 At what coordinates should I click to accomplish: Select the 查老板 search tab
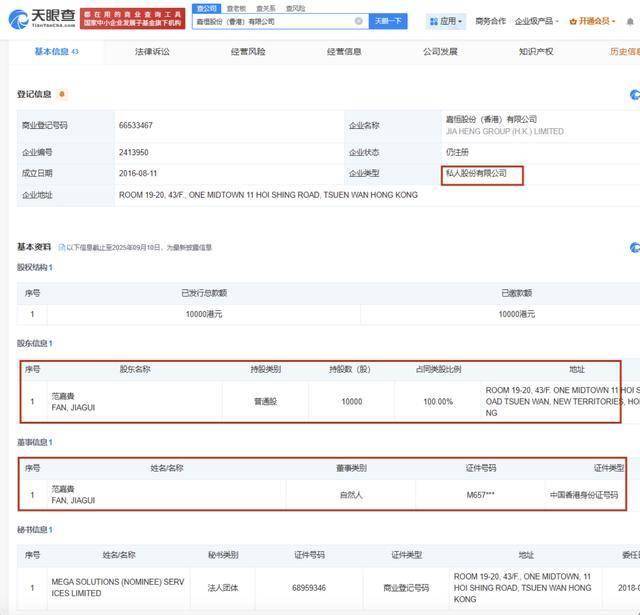coord(236,8)
